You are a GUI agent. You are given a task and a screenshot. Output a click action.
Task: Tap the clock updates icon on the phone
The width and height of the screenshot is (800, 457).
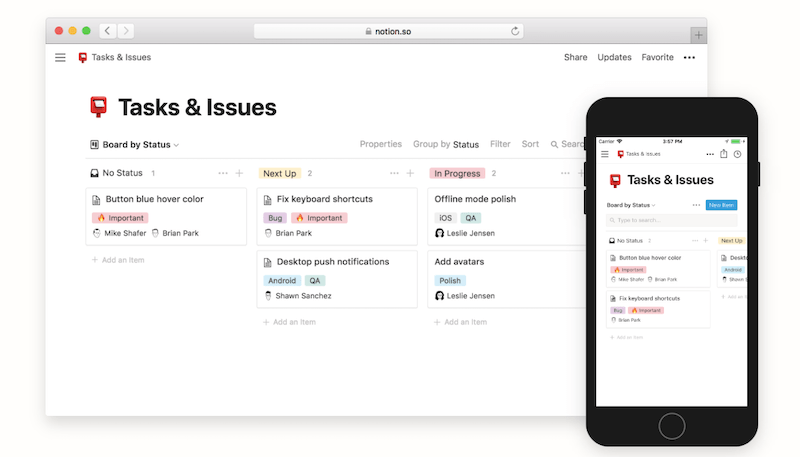point(737,154)
